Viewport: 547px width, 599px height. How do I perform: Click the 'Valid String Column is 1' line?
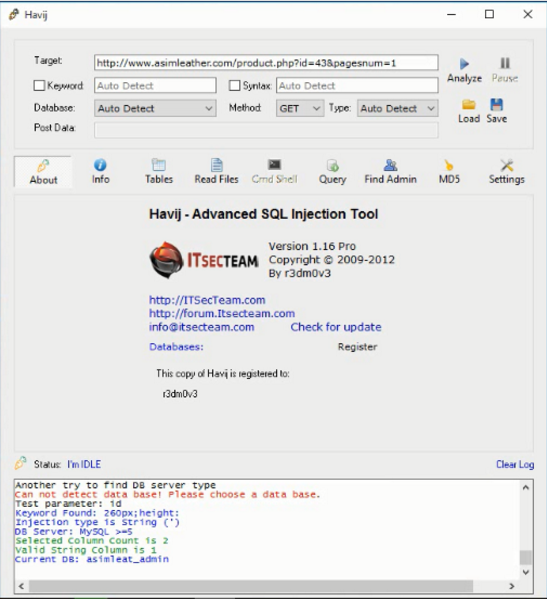point(86,550)
